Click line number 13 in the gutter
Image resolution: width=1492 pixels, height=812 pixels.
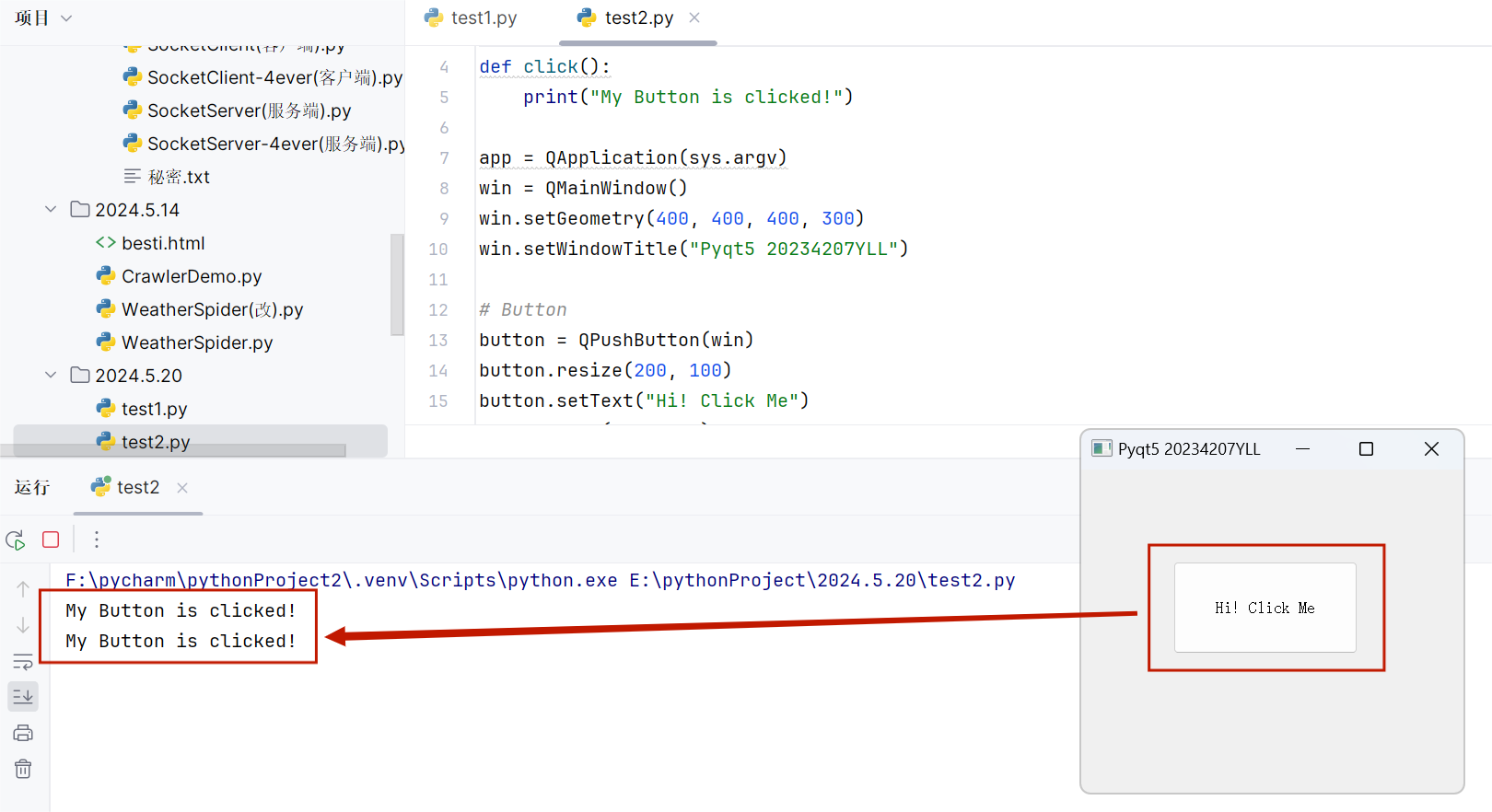click(x=437, y=340)
